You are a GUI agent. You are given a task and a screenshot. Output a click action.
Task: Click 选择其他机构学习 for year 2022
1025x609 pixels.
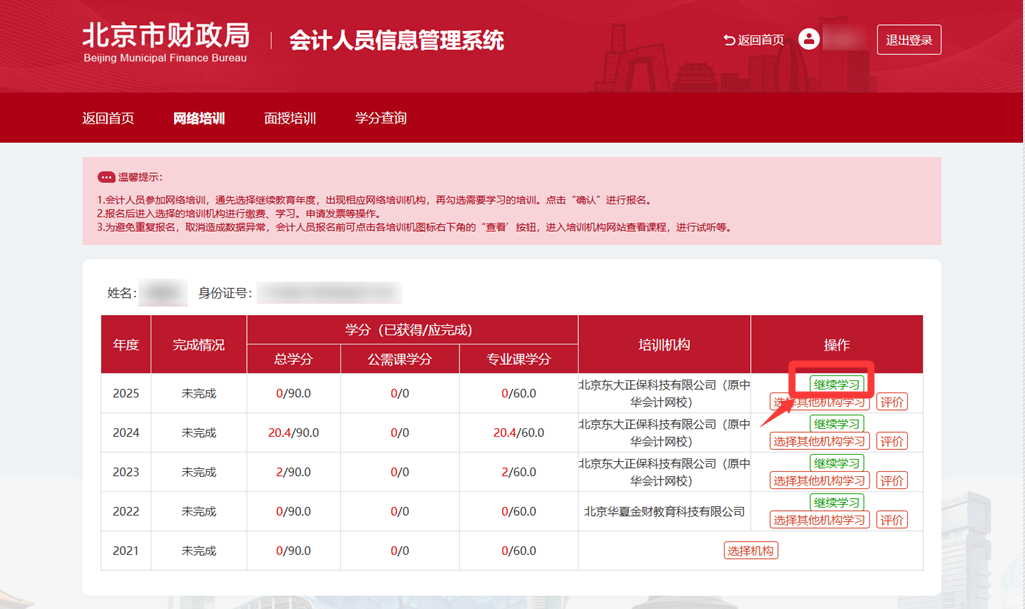(x=819, y=520)
